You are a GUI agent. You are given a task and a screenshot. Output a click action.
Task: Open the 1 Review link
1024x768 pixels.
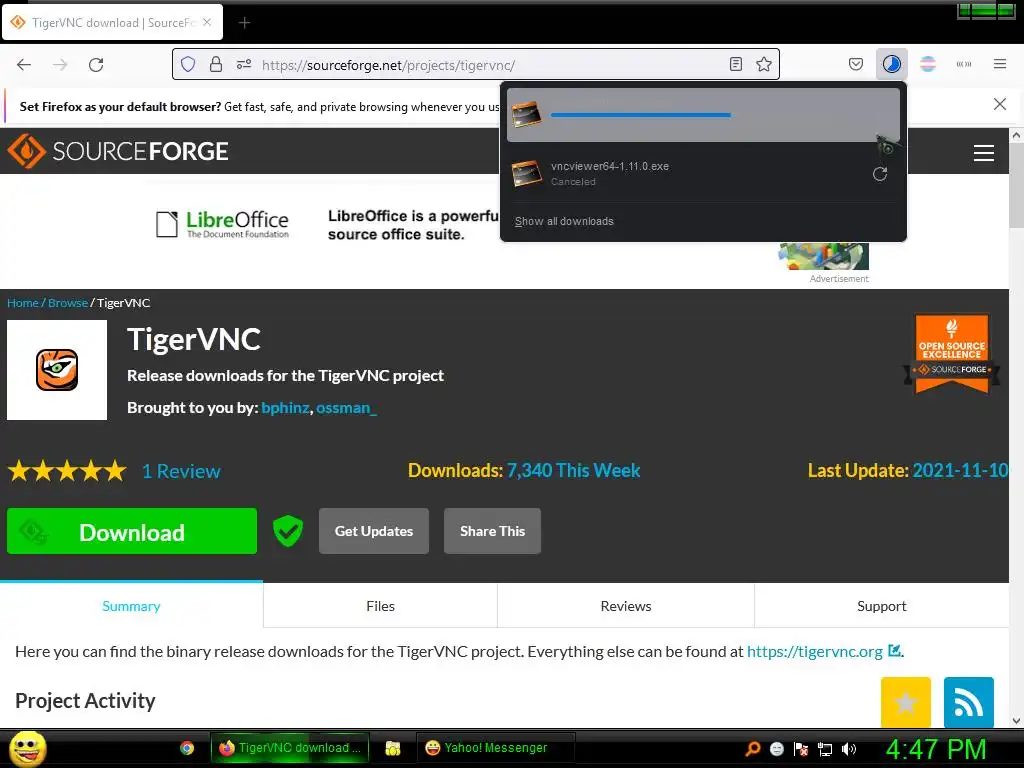click(182, 472)
